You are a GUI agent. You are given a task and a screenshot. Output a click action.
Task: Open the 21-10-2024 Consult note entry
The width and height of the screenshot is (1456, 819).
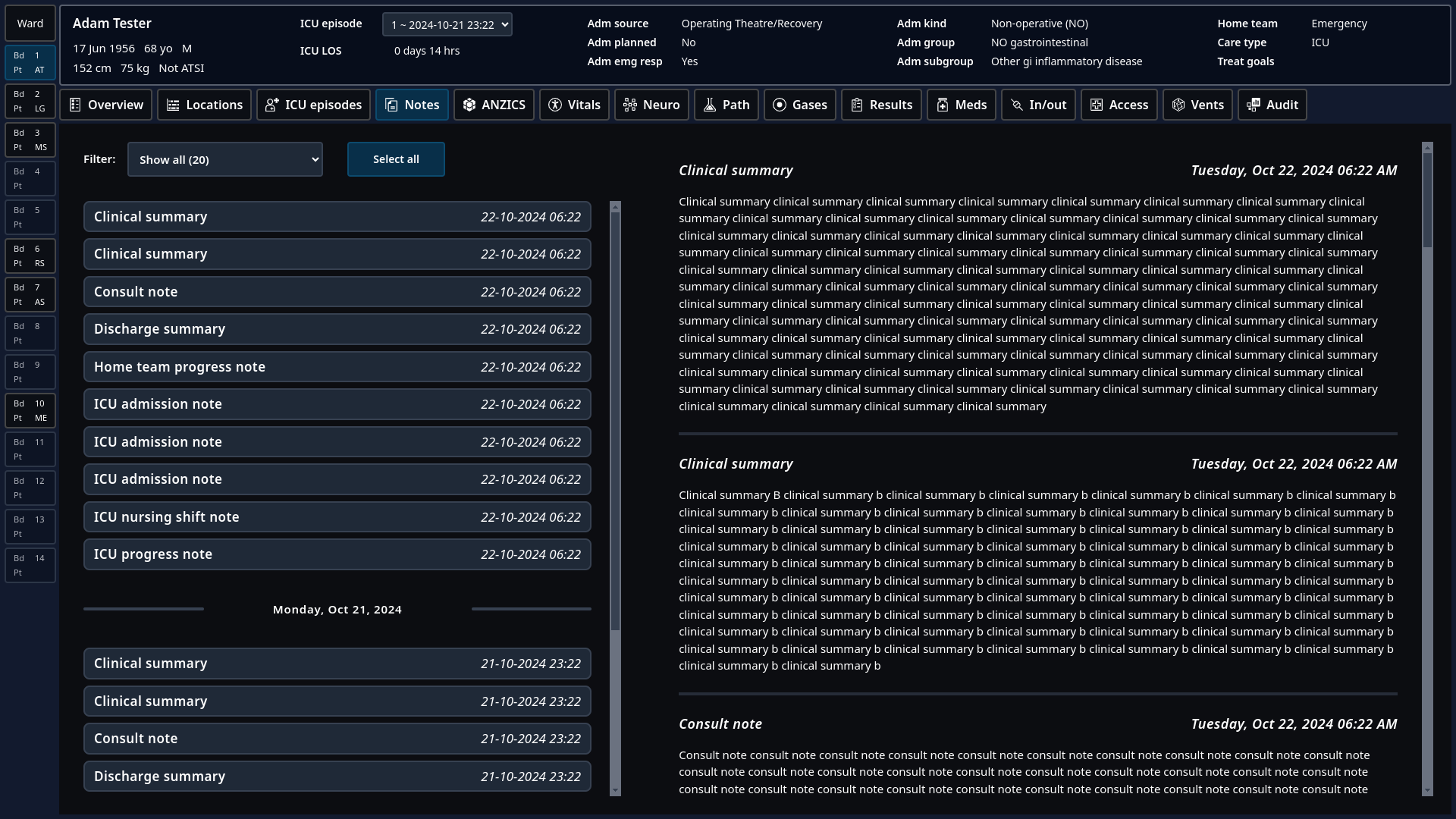pos(337,739)
